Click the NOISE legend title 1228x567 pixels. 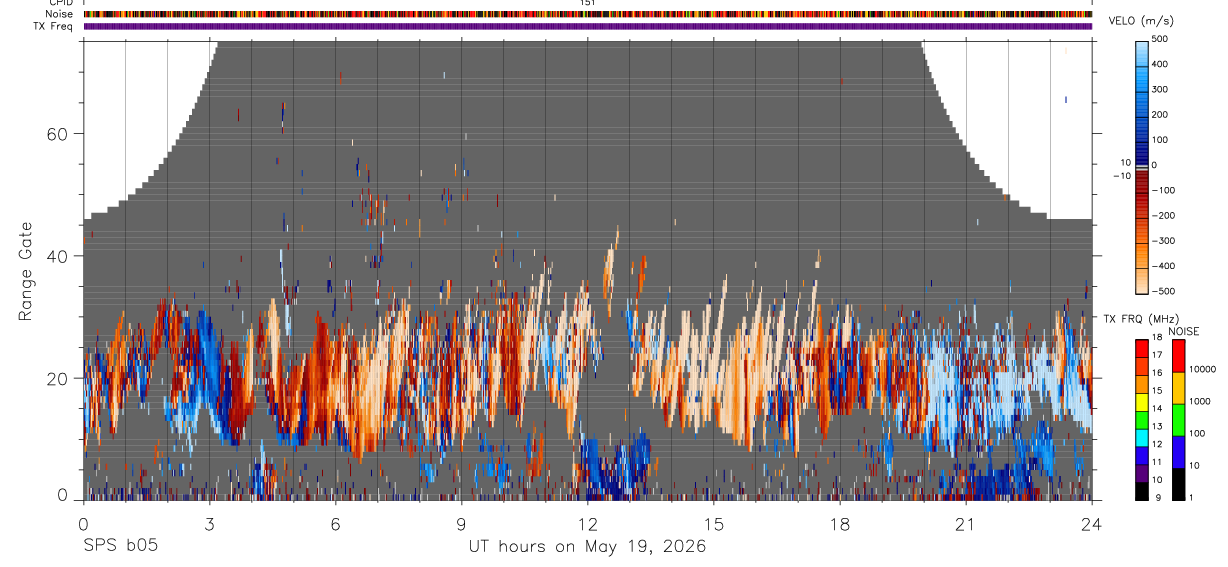point(1185,331)
